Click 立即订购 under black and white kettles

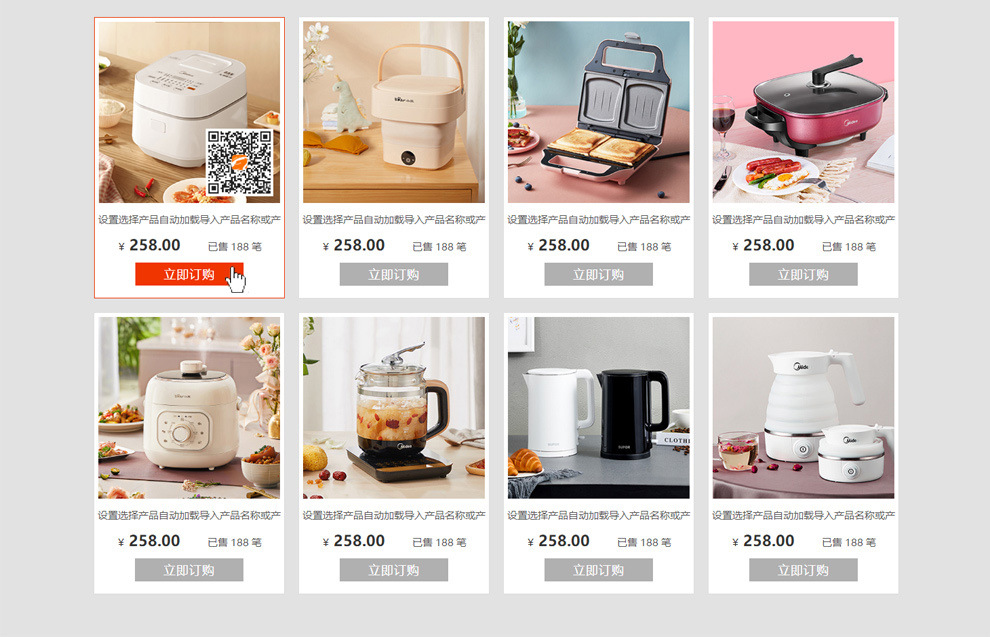(599, 570)
